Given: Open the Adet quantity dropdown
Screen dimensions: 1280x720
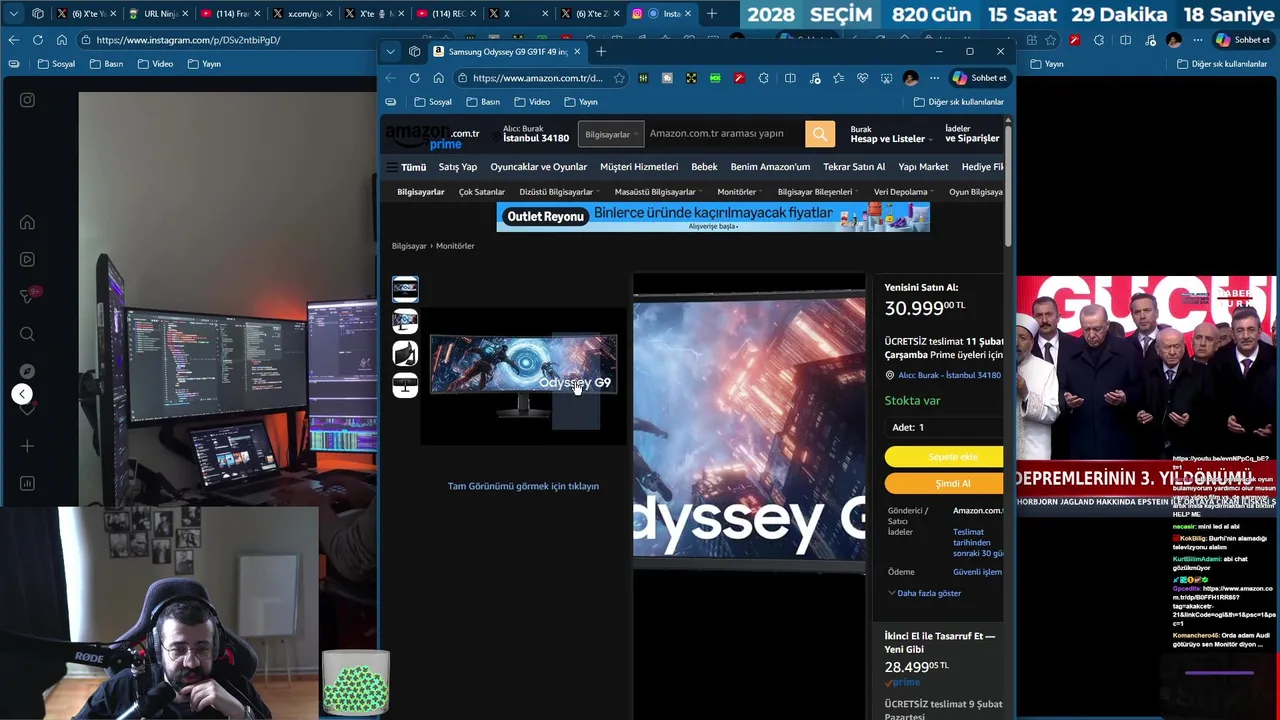Looking at the screenshot, I should click(944, 427).
